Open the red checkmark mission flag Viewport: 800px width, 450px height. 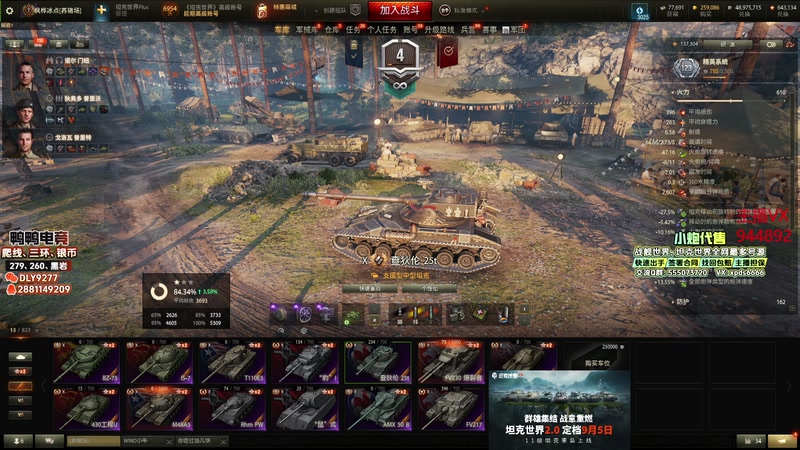[448, 52]
